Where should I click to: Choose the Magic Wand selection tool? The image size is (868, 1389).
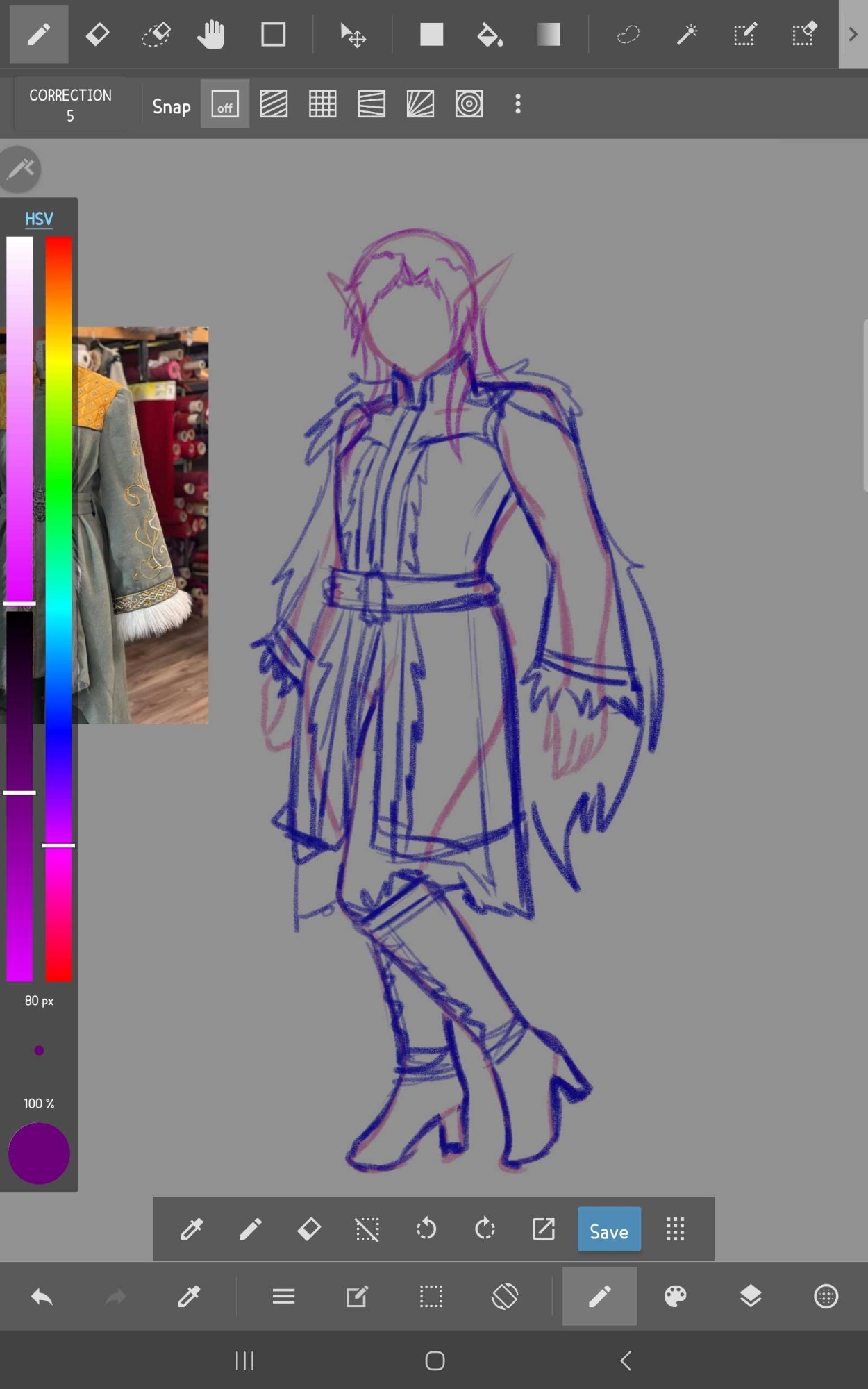(x=687, y=34)
